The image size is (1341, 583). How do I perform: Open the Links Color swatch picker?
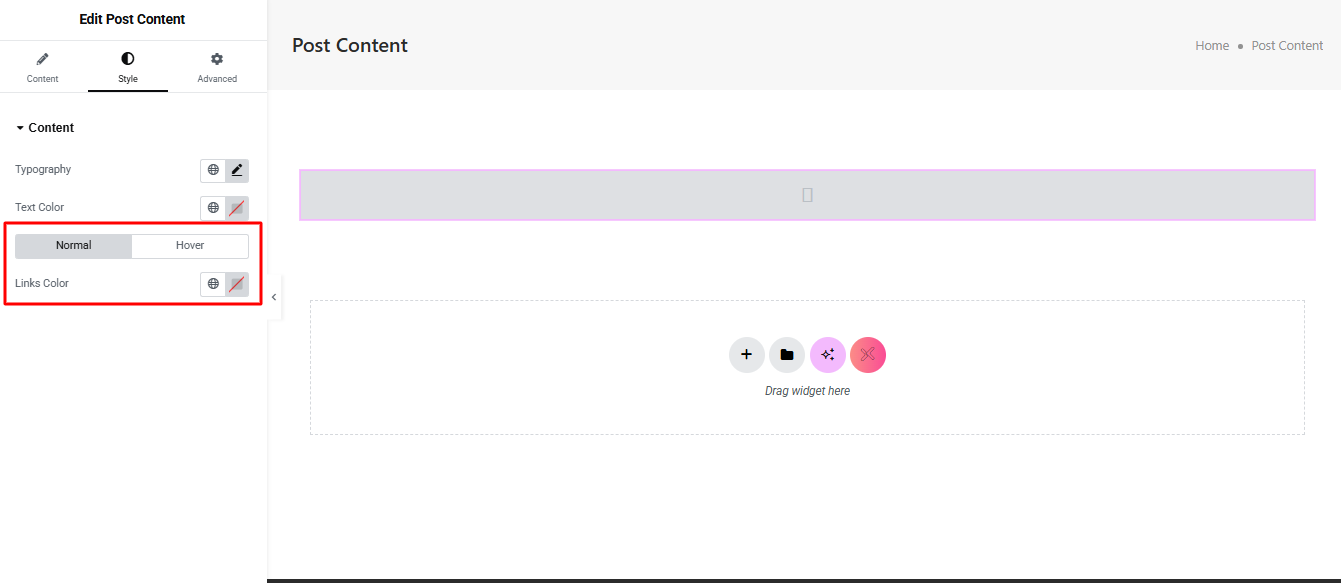point(237,284)
